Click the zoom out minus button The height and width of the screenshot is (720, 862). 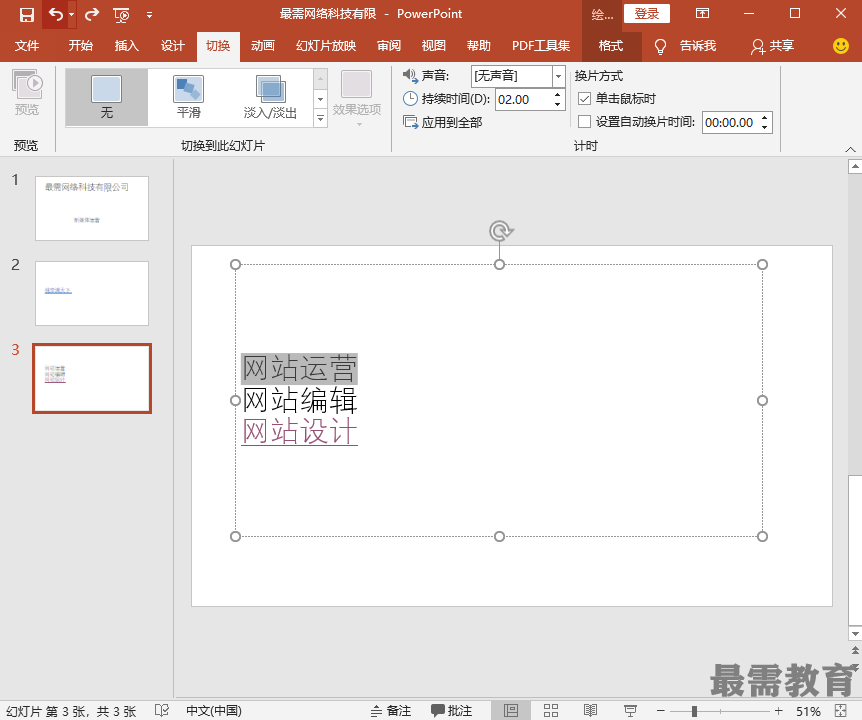(661, 711)
